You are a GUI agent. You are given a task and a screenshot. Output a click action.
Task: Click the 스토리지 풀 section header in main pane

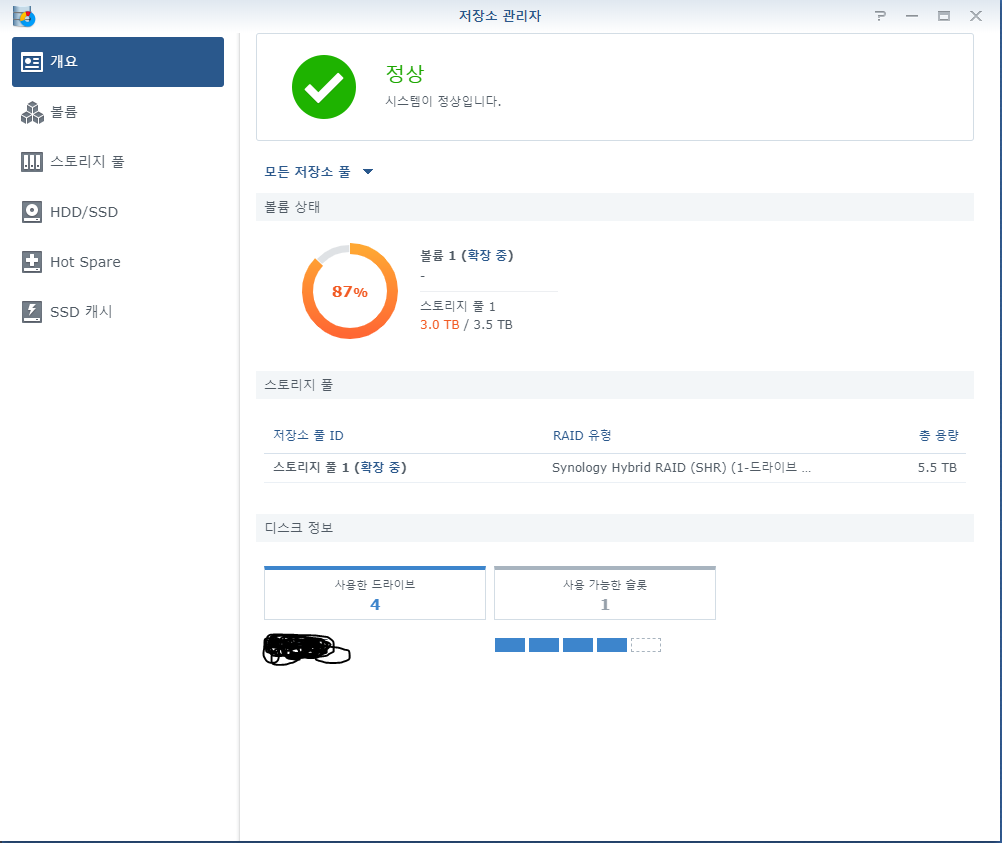click(615, 385)
